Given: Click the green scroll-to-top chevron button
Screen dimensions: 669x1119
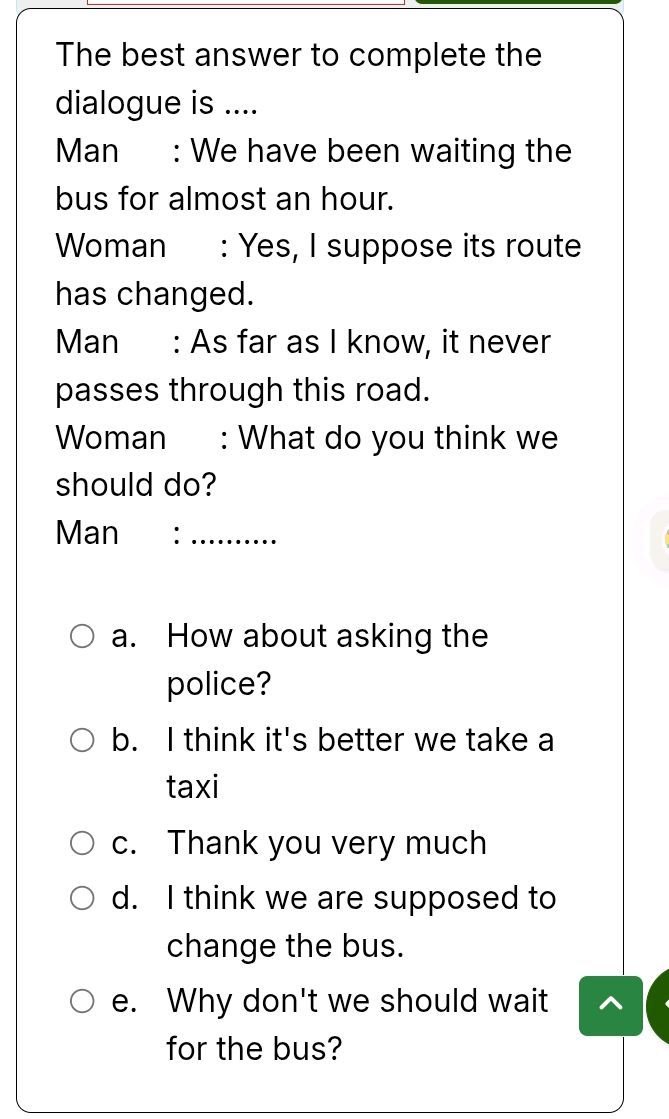Looking at the screenshot, I should (x=610, y=1006).
